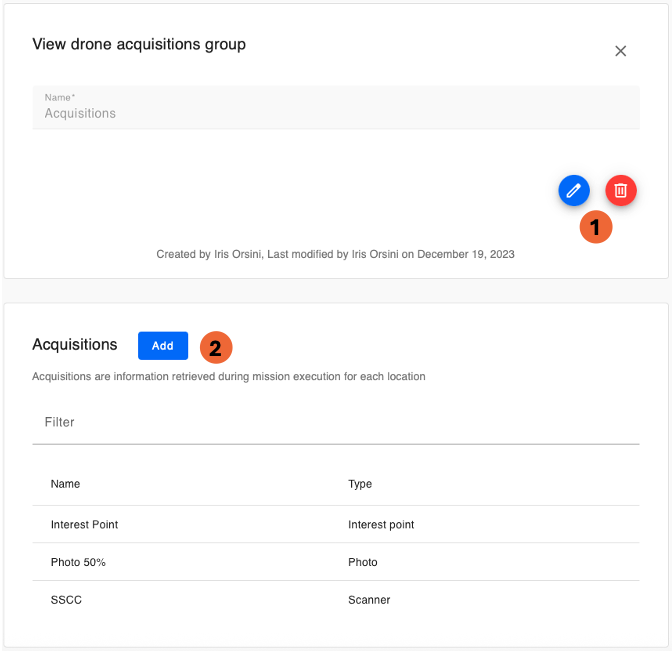Viewport: 672px width, 651px height.
Task: Click the Name field showing Acquisitions
Action: pos(335,107)
